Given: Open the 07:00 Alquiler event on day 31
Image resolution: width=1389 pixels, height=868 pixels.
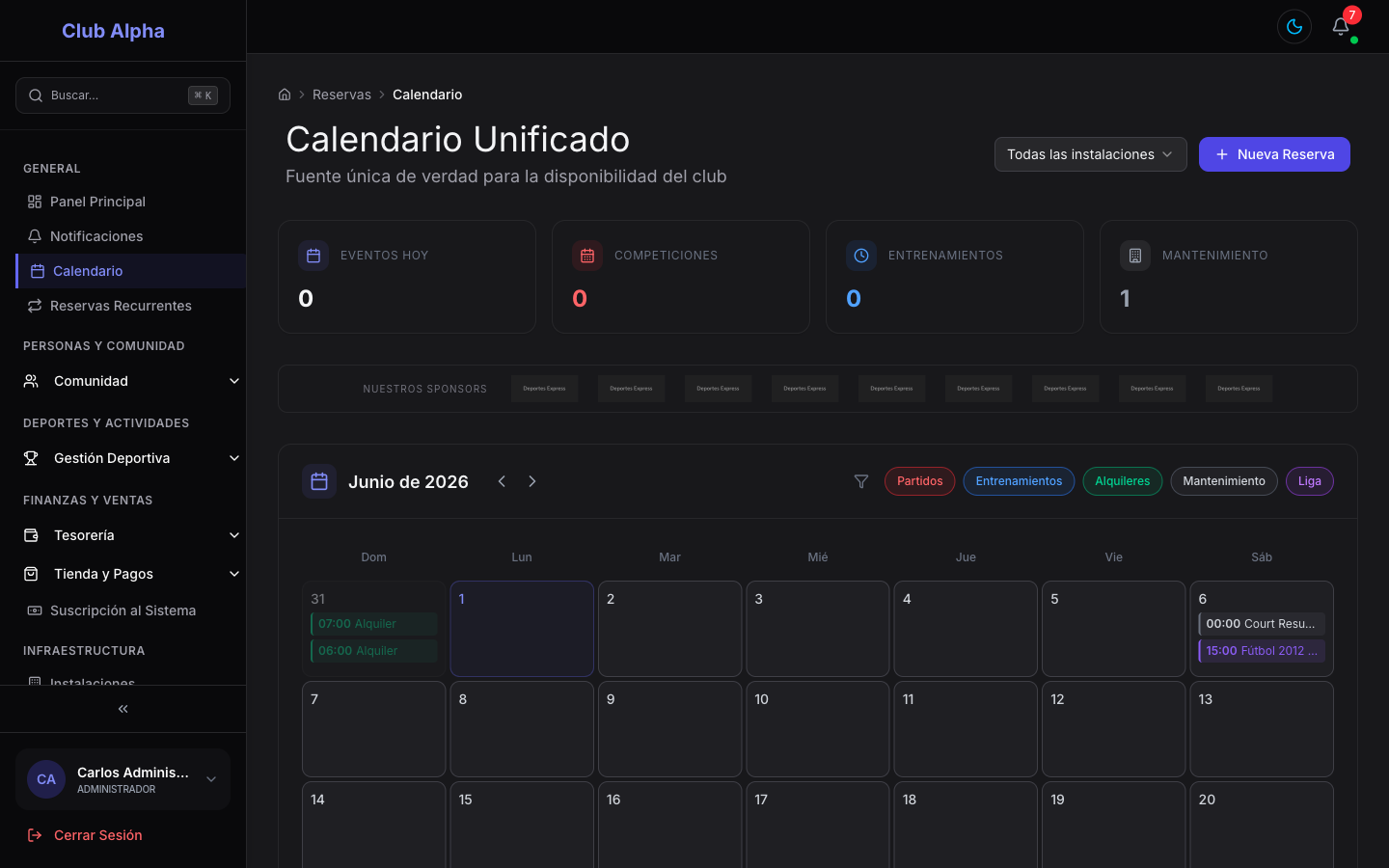Looking at the screenshot, I should 374,624.
